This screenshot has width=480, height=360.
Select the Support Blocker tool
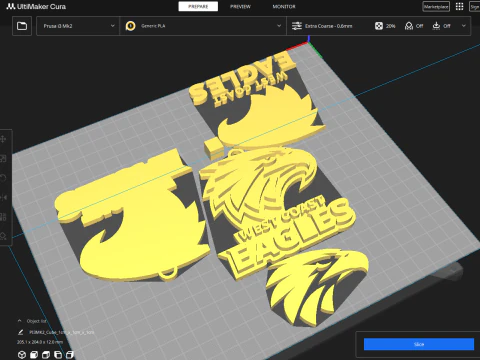(x=3, y=236)
